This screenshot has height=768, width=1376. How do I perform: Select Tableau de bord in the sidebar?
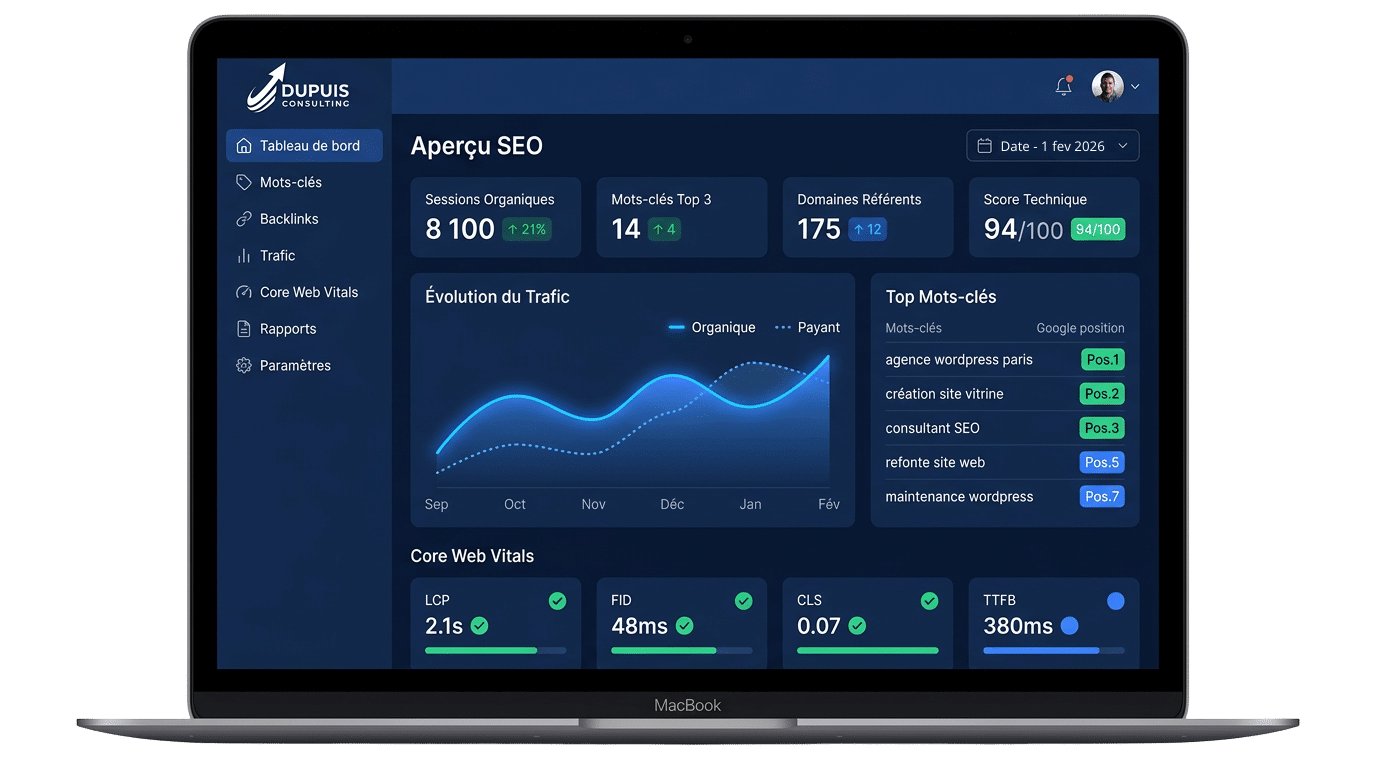(x=304, y=145)
